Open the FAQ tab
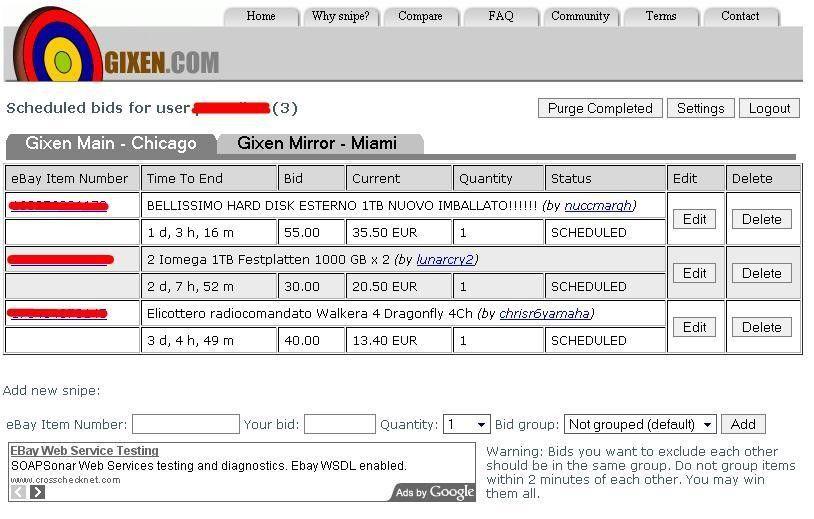 [501, 16]
